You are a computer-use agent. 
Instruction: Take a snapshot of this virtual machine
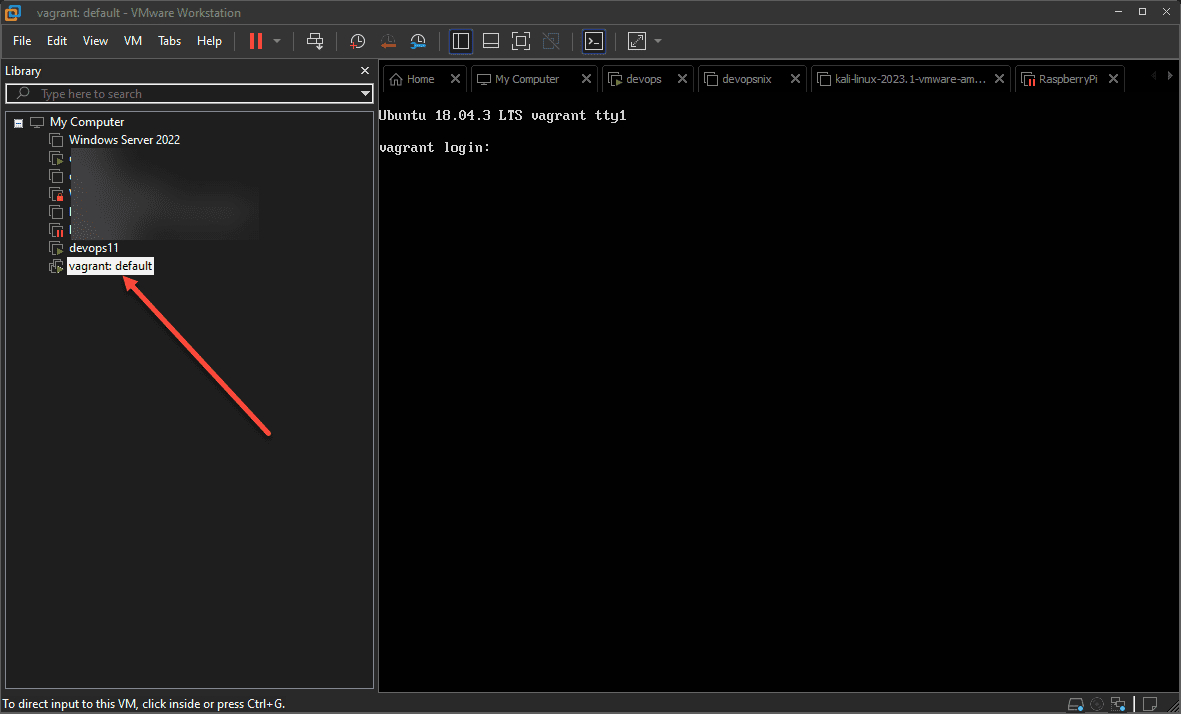click(x=358, y=41)
